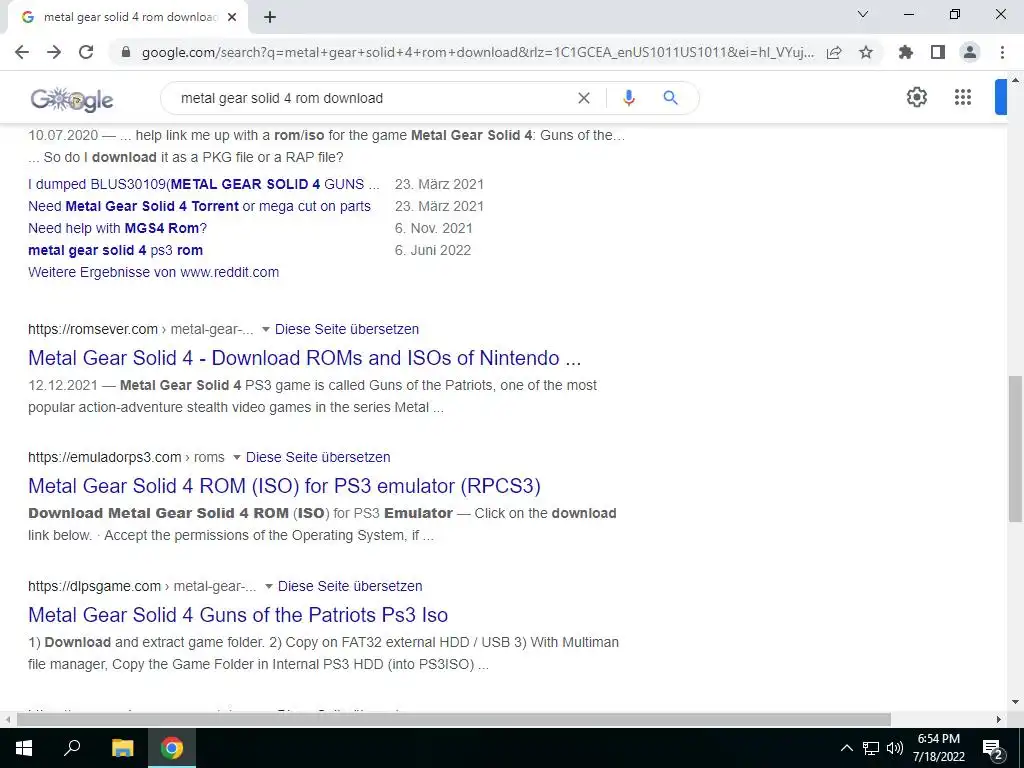The width and height of the screenshot is (1024, 768).
Task: Open the network status tray icon
Action: [871, 748]
